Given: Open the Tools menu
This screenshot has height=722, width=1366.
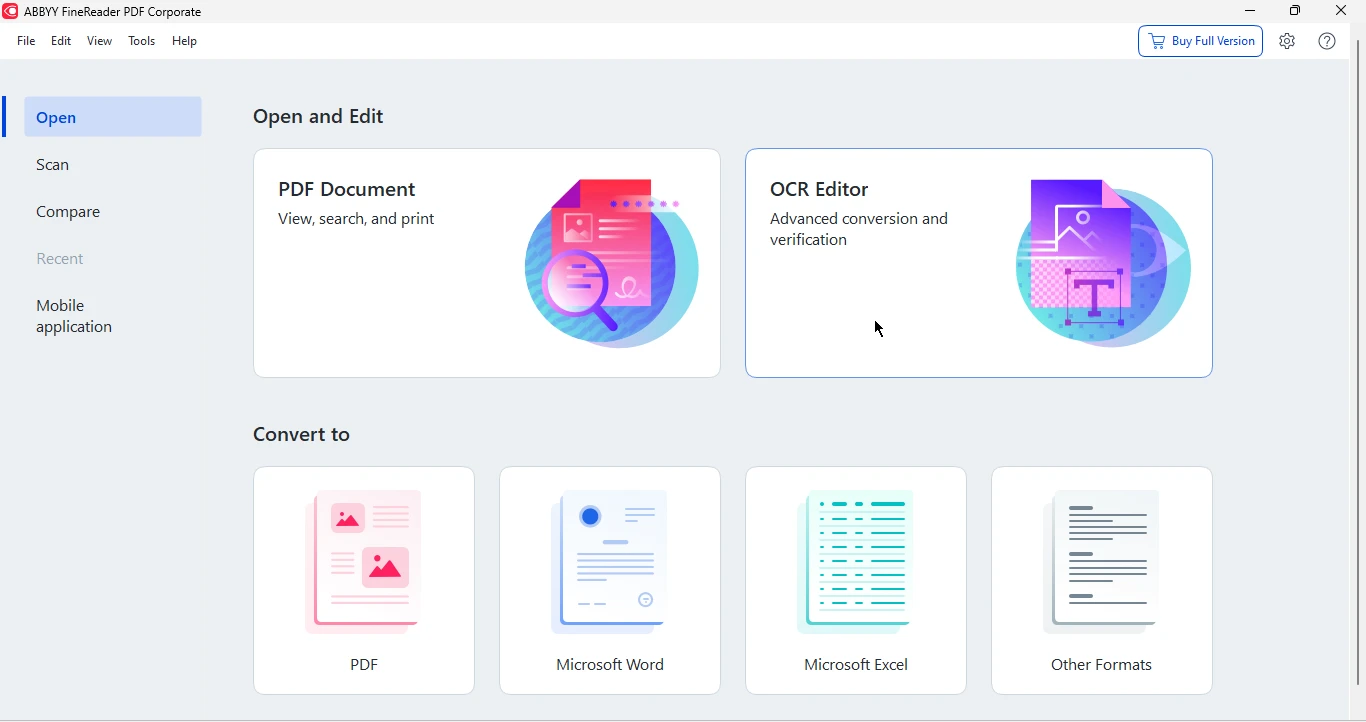Looking at the screenshot, I should [142, 42].
